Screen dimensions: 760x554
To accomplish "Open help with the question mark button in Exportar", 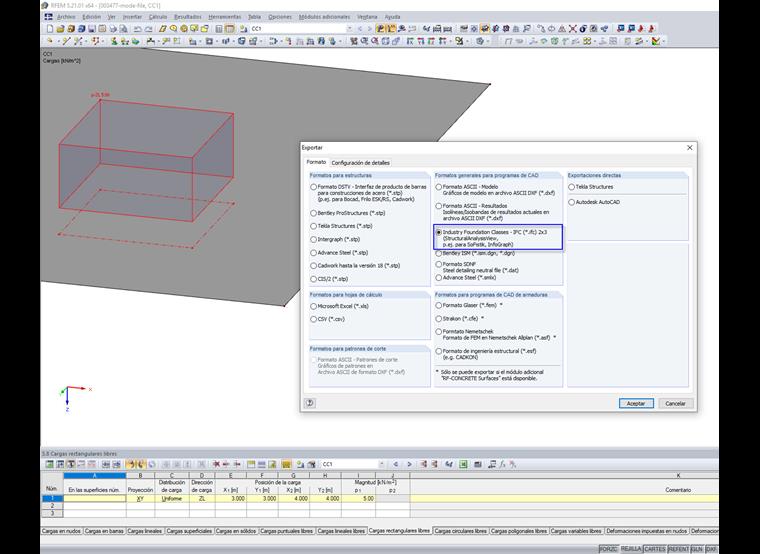I will pos(310,403).
